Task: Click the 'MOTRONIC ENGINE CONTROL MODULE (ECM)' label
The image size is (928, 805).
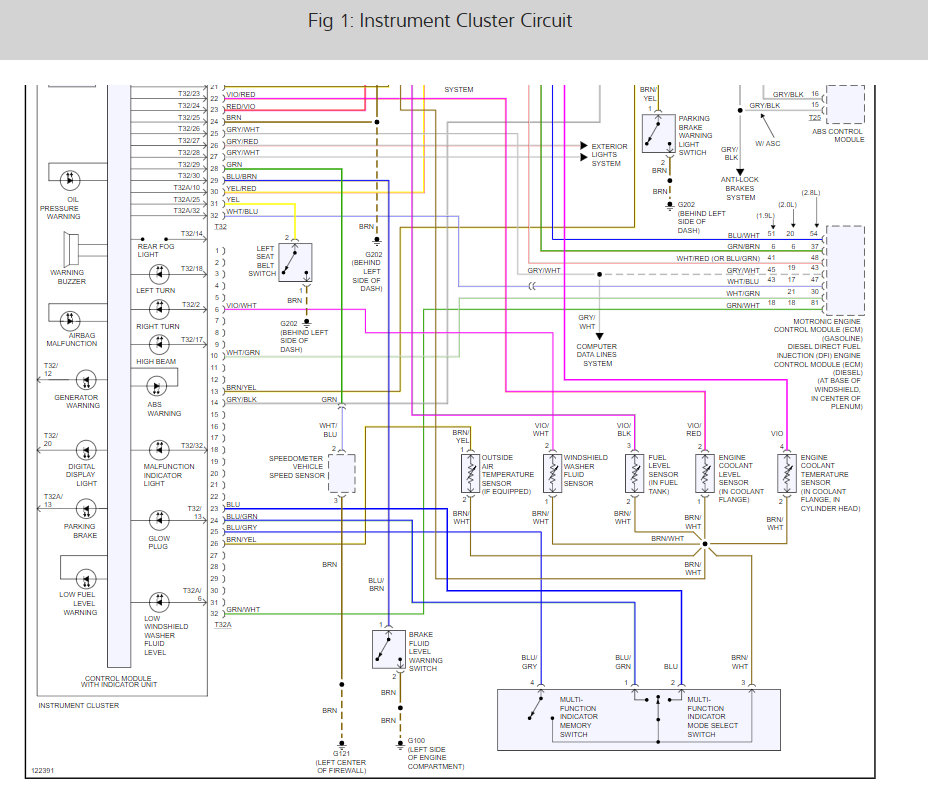Action: 819,326
